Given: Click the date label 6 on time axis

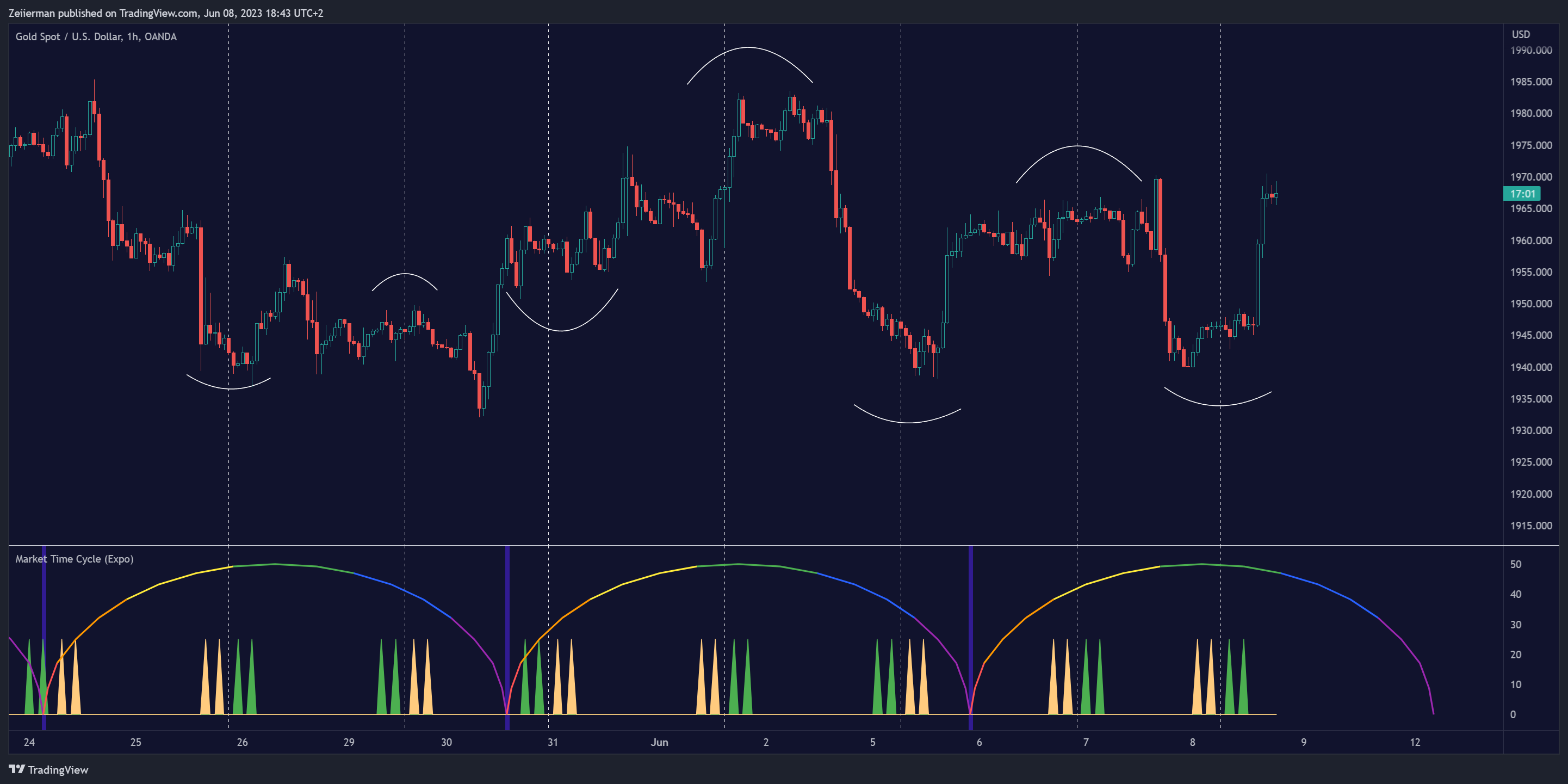Looking at the screenshot, I should pos(979,742).
